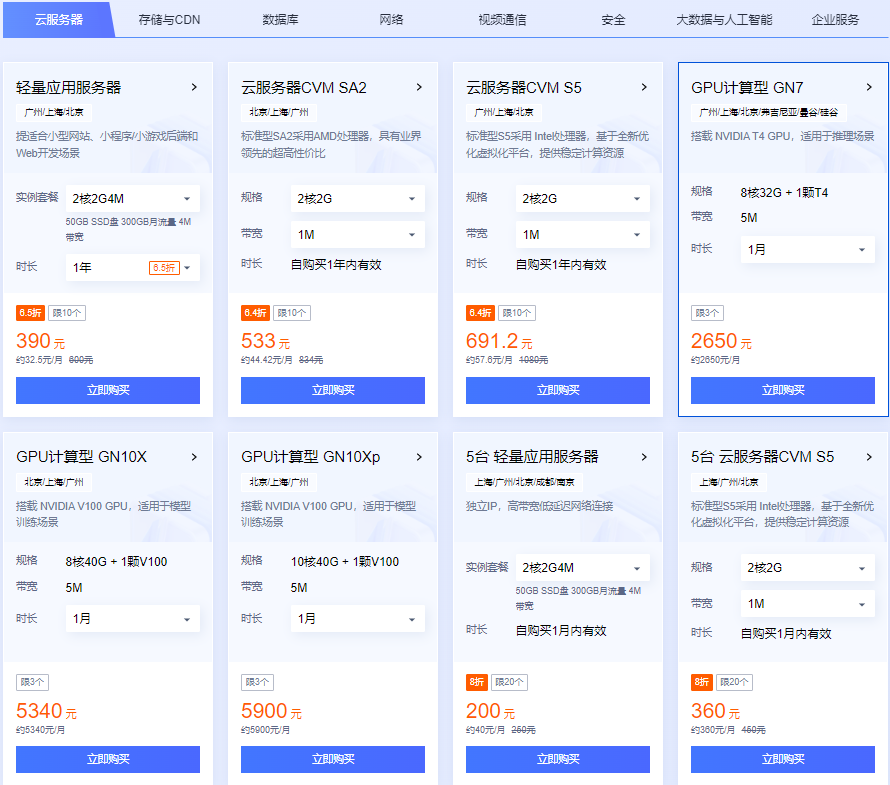Click 10核40G + 1颗V100 spec text

click(x=345, y=562)
